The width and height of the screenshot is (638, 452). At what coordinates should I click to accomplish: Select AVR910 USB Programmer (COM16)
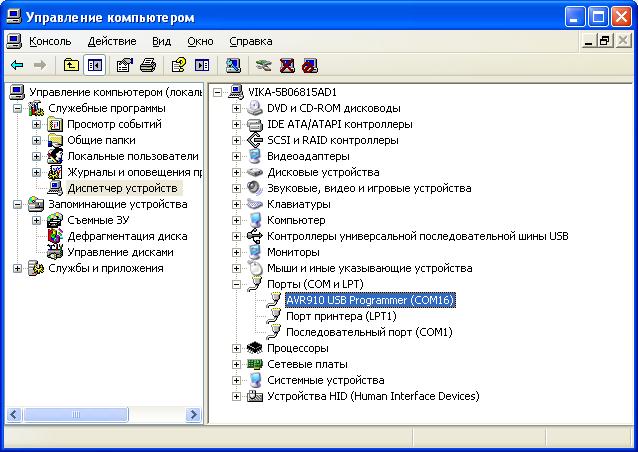(370, 300)
